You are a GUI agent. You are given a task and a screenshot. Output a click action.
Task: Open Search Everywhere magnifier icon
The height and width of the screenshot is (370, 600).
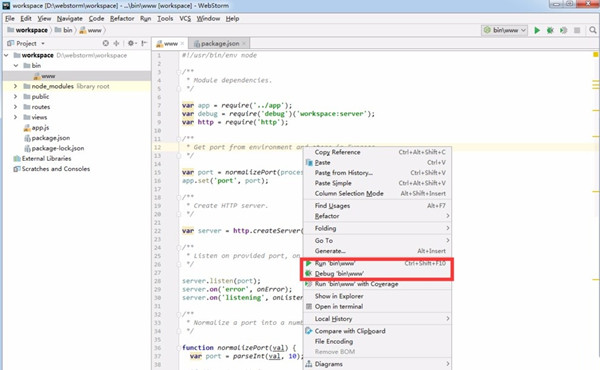(x=593, y=30)
